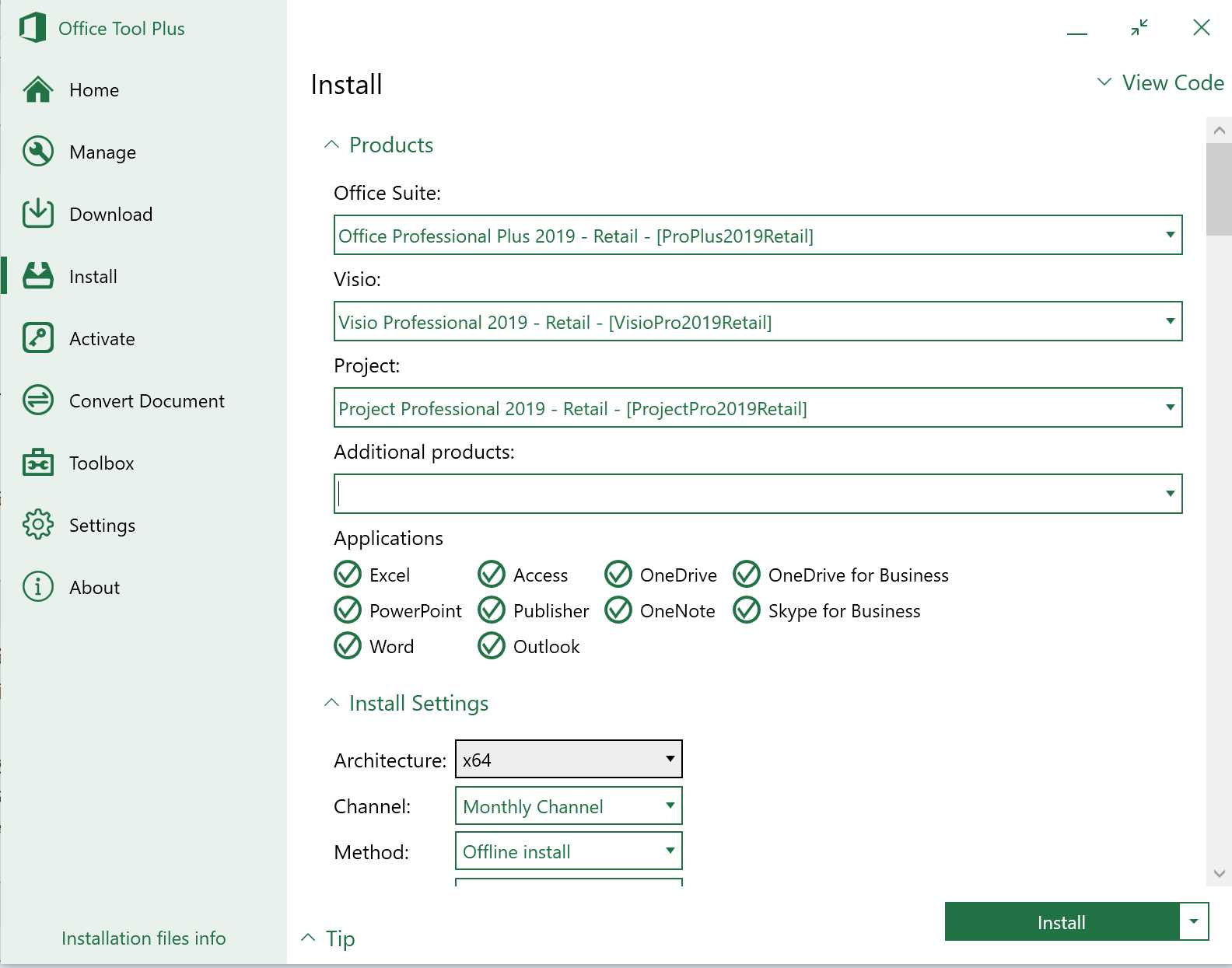Uncheck the Excel application
Image resolution: width=1232 pixels, height=968 pixels.
pyautogui.click(x=348, y=575)
